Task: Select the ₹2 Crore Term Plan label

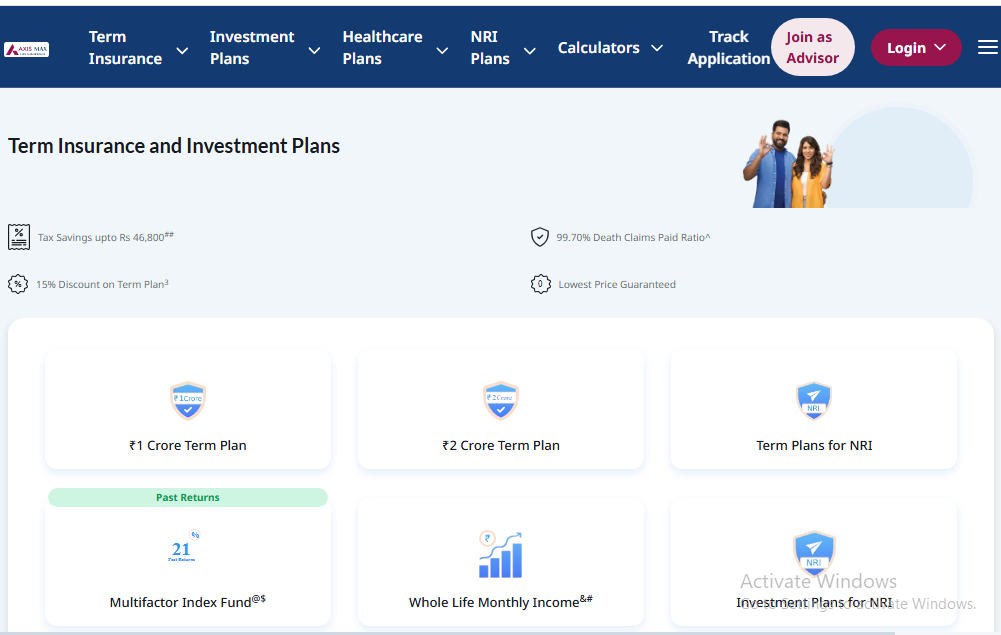Action: (500, 445)
